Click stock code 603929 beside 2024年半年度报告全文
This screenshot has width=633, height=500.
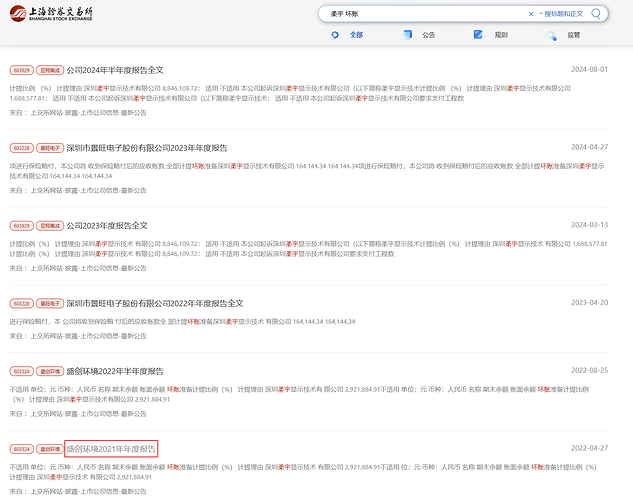tap(22, 70)
